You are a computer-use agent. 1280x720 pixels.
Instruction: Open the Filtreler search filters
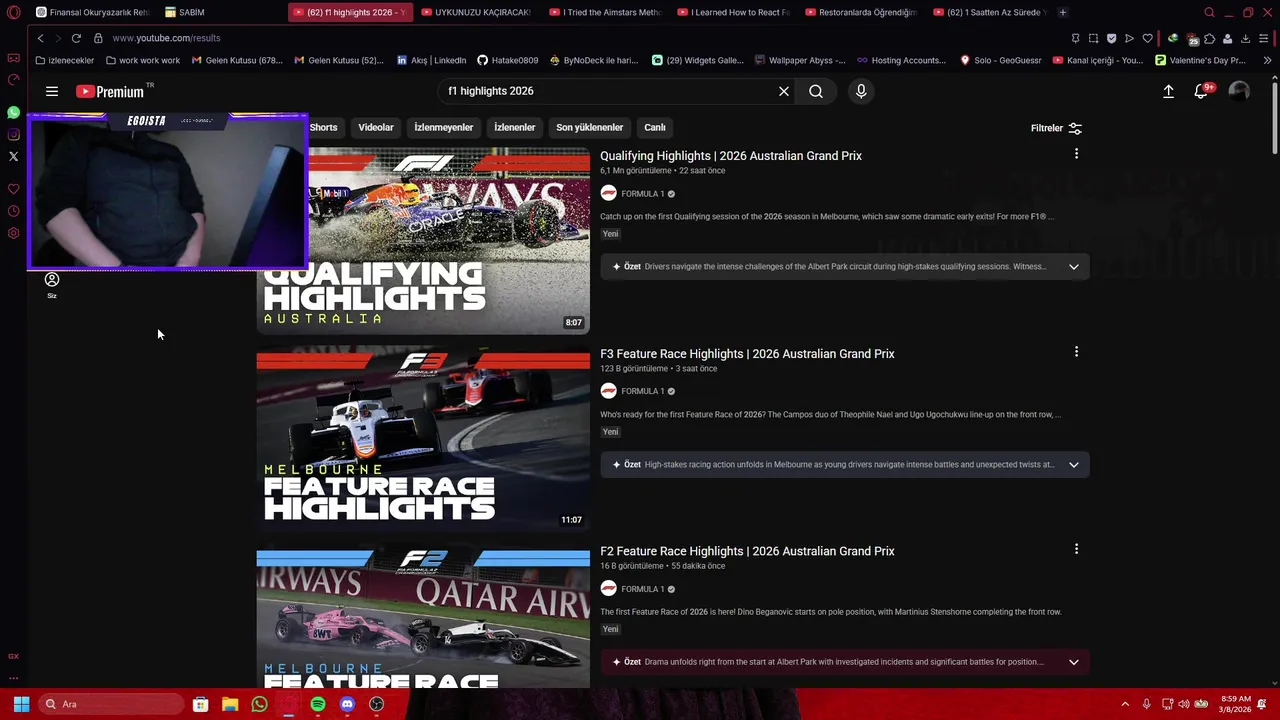[x=1056, y=128]
